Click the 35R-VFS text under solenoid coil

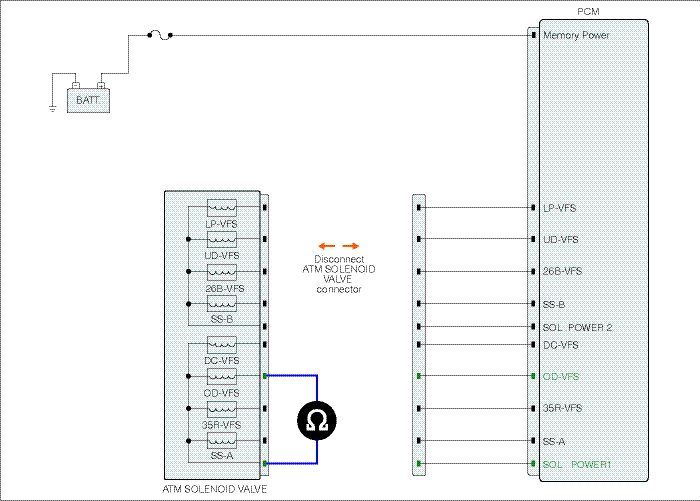click(221, 425)
